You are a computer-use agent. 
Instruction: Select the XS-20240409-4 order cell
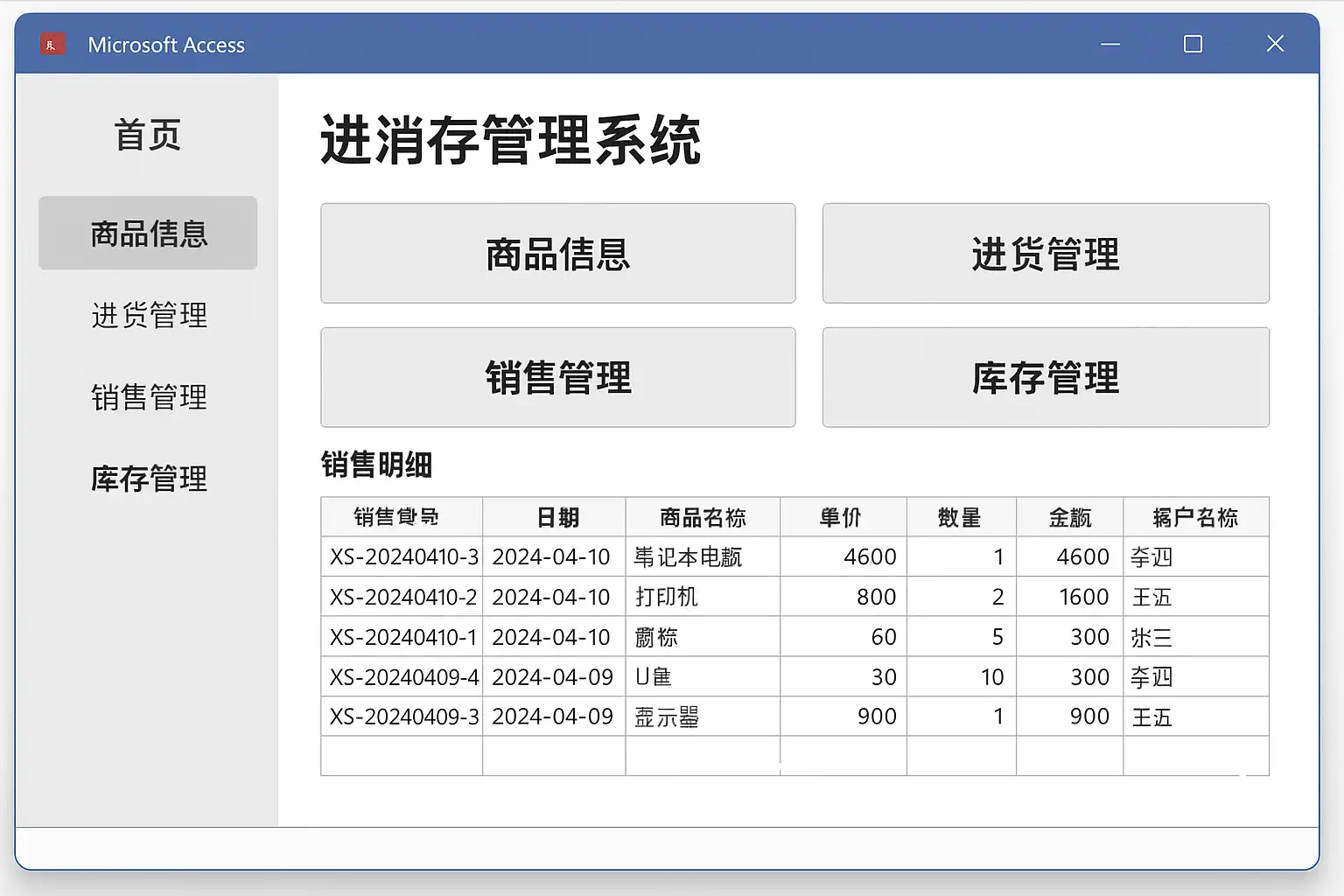402,676
